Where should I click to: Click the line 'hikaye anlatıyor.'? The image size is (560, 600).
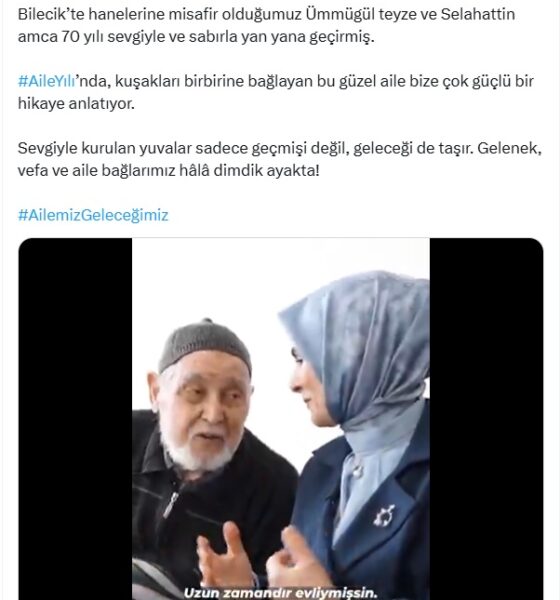[x=76, y=104]
